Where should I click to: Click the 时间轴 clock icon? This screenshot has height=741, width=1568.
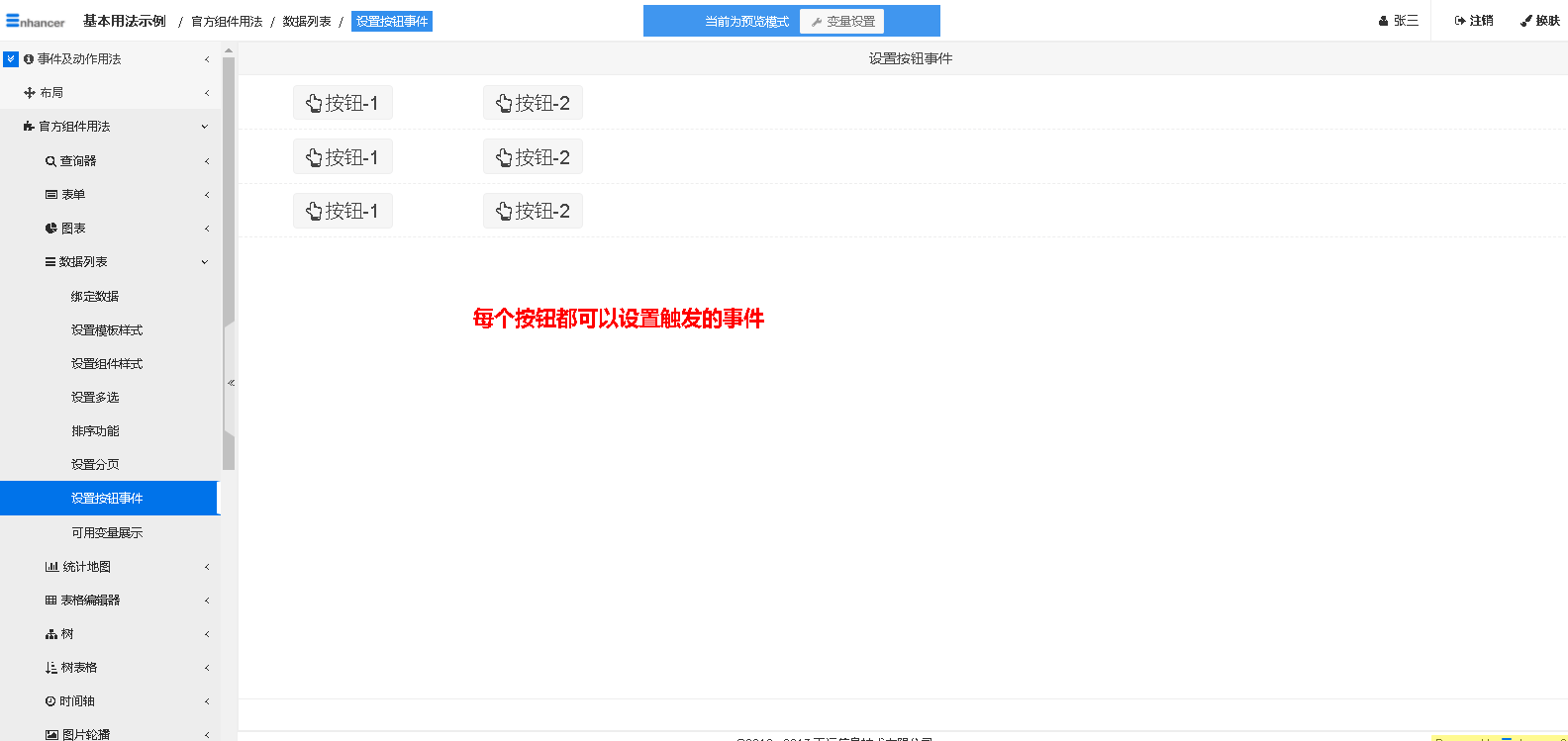50,701
